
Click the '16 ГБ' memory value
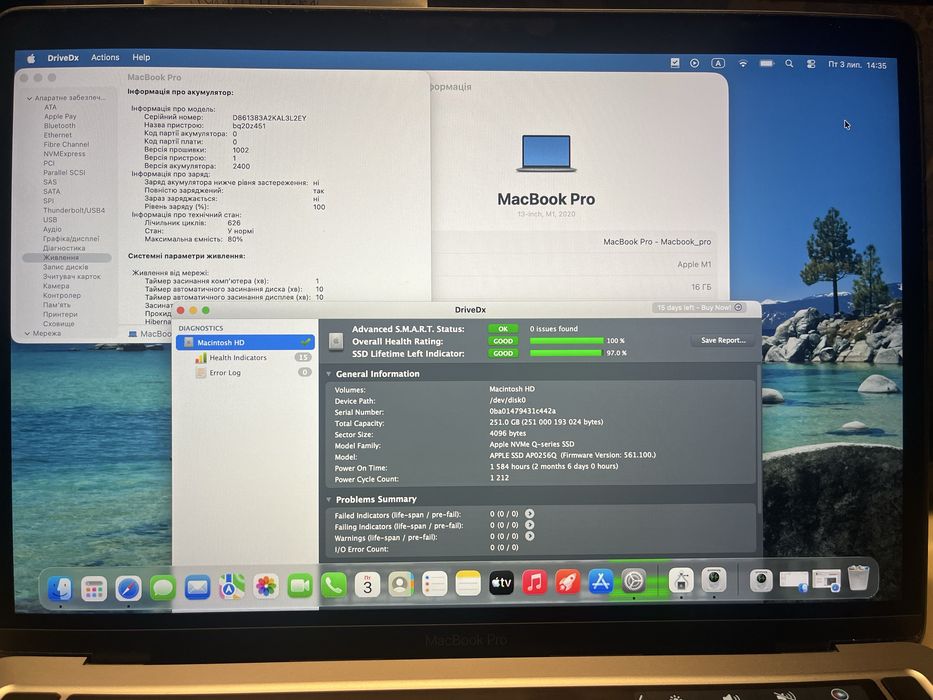coord(701,287)
